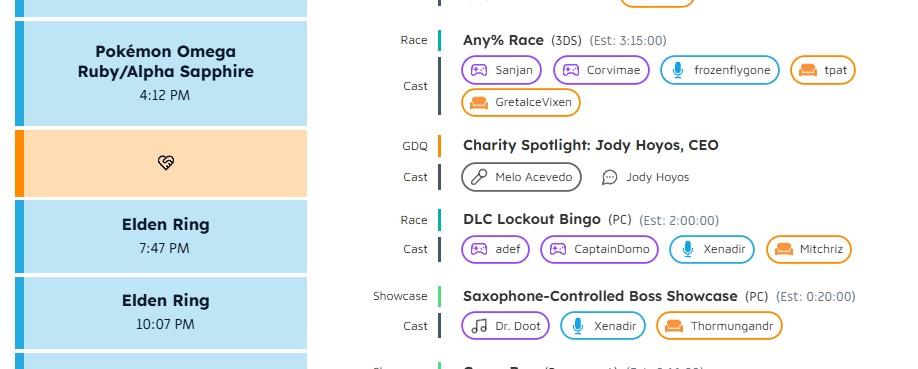Open the Saxophone-Controlled Boss Showcase title

600,296
